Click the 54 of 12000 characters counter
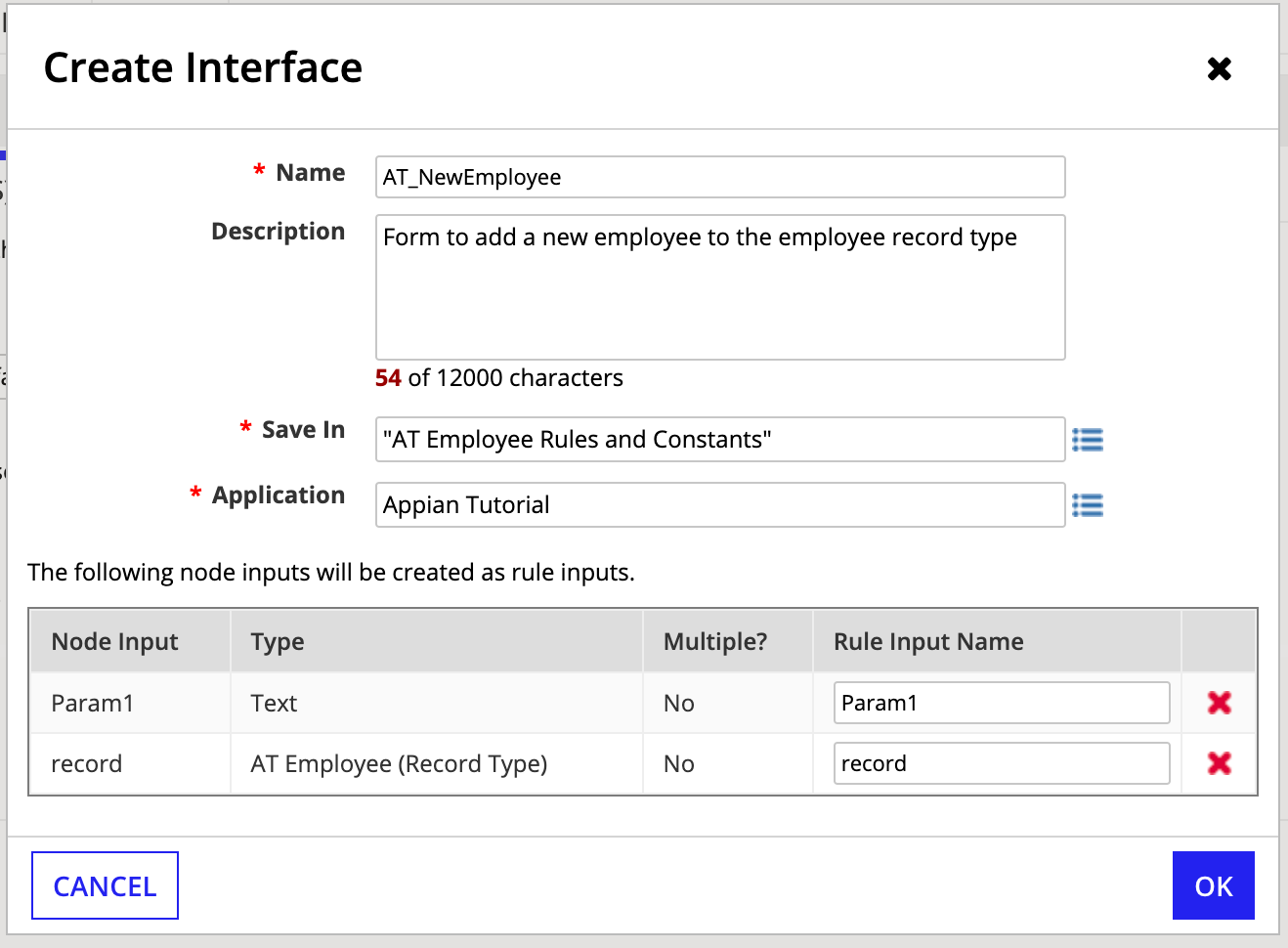The image size is (1288, 948). point(499,378)
